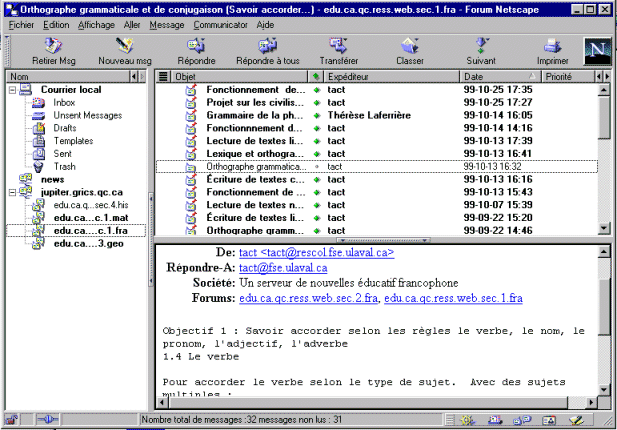Open newsgroup edu.ca...c.1.mat

click(x=91, y=218)
